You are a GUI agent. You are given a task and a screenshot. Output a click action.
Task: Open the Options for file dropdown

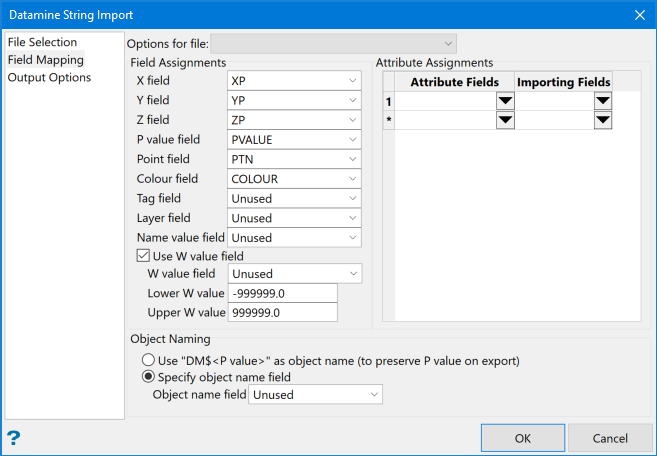coord(334,43)
